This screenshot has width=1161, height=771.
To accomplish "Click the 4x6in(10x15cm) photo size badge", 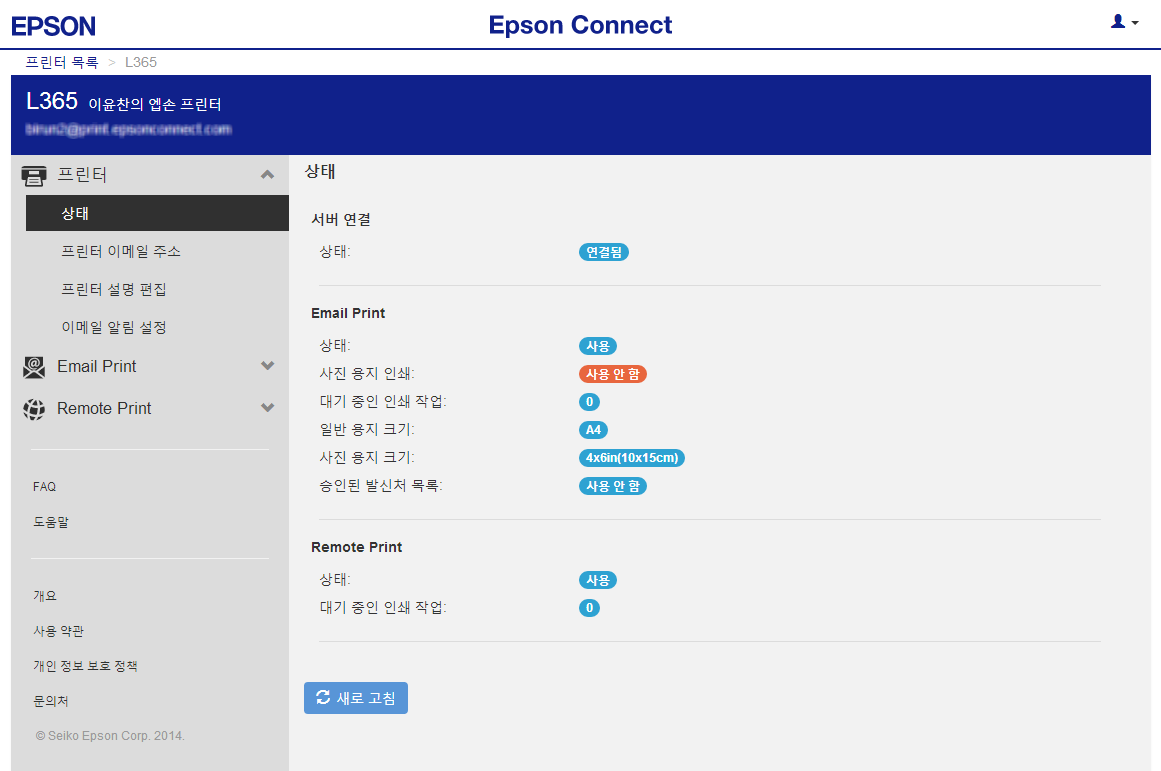I will [x=632, y=458].
